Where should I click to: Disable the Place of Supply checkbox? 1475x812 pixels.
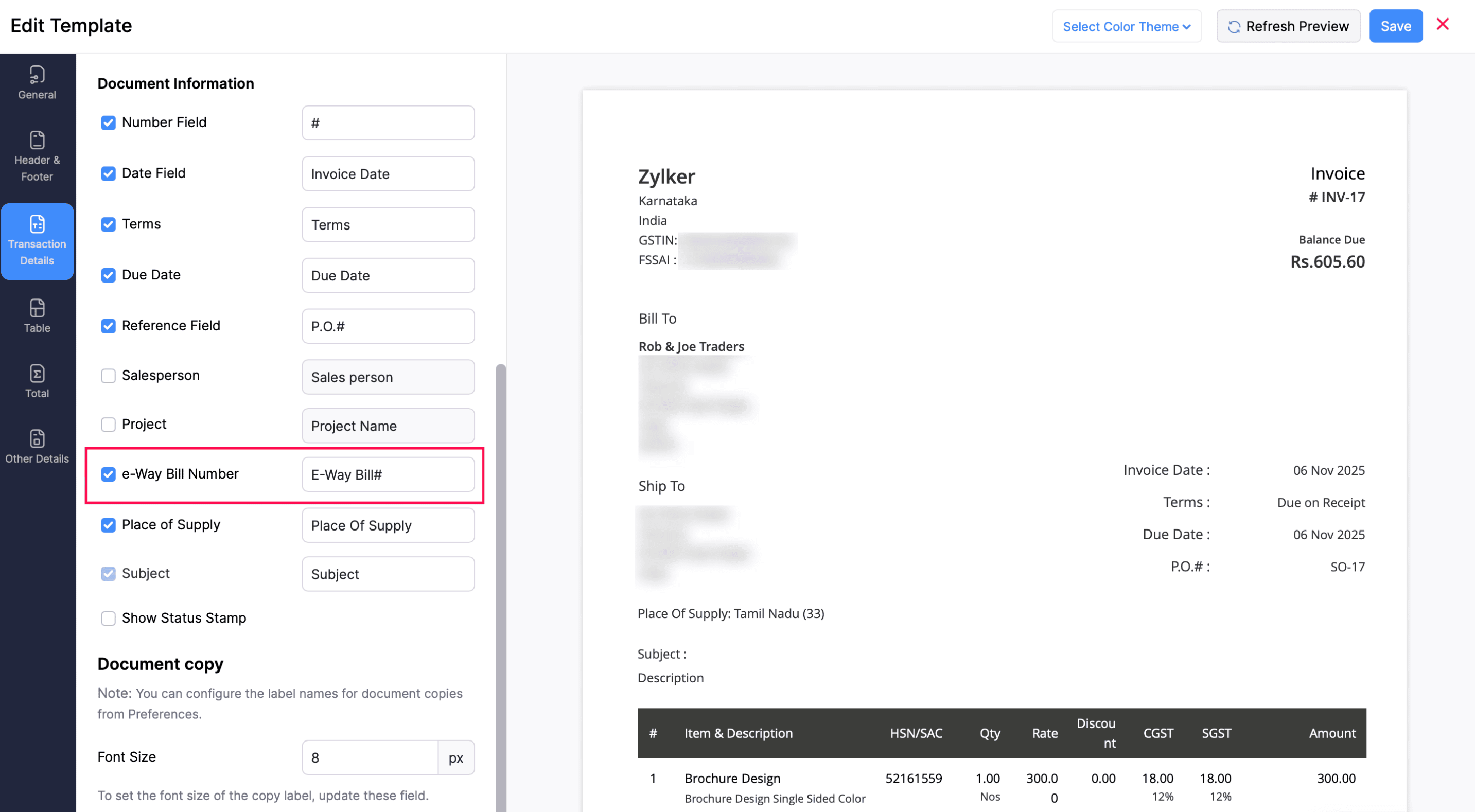(108, 524)
